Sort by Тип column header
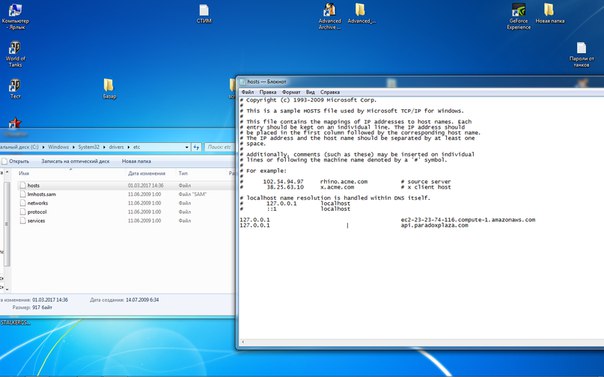 [x=183, y=173]
